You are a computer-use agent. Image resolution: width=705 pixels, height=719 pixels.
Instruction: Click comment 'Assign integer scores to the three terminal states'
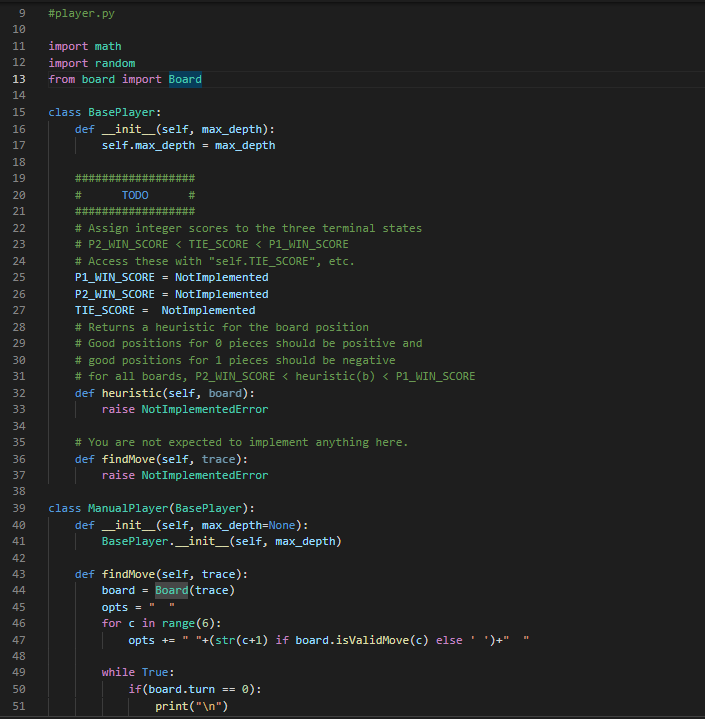249,228
